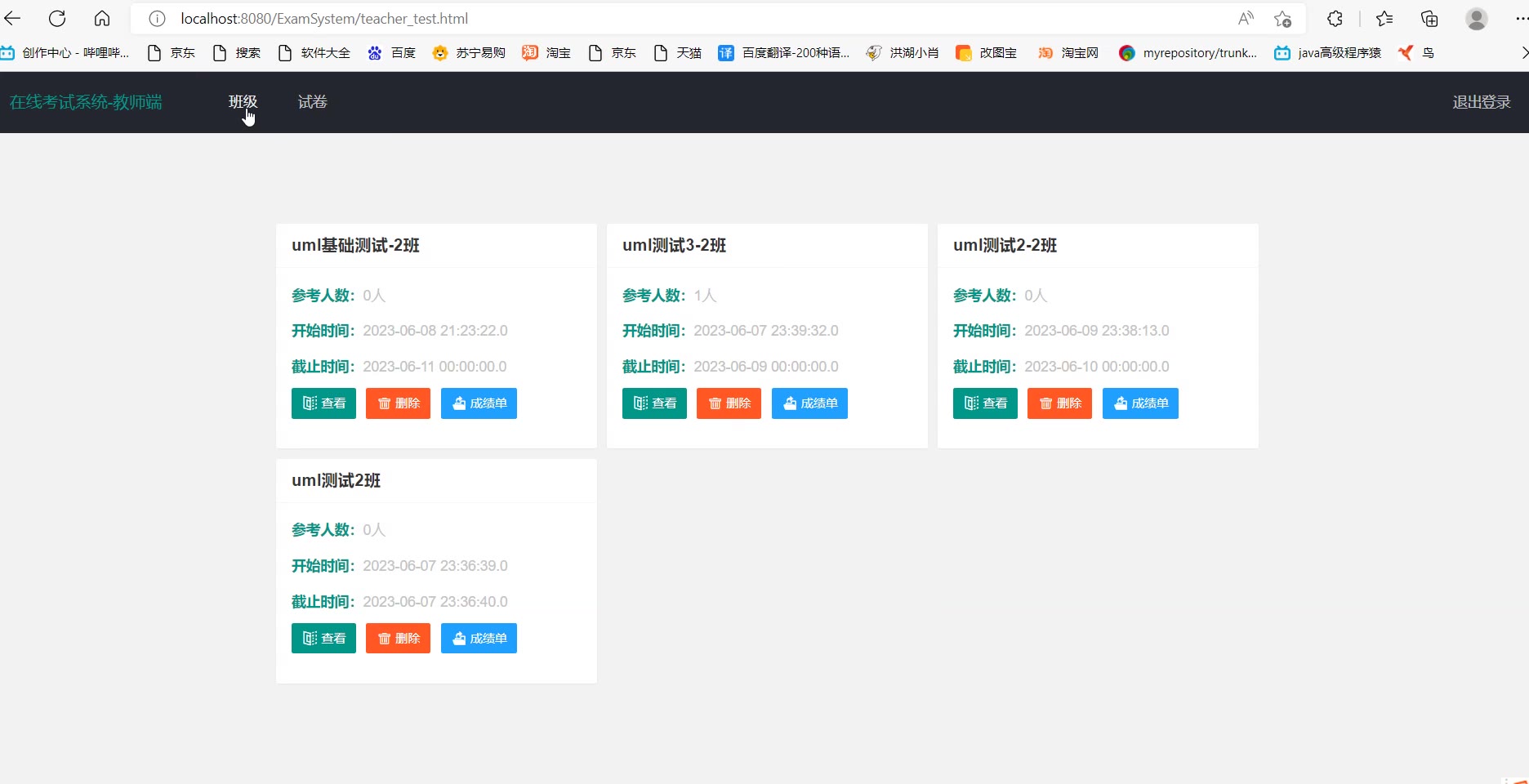This screenshot has width=1529, height=784.
Task: Click the browser refresh icon
Action: tap(57, 19)
